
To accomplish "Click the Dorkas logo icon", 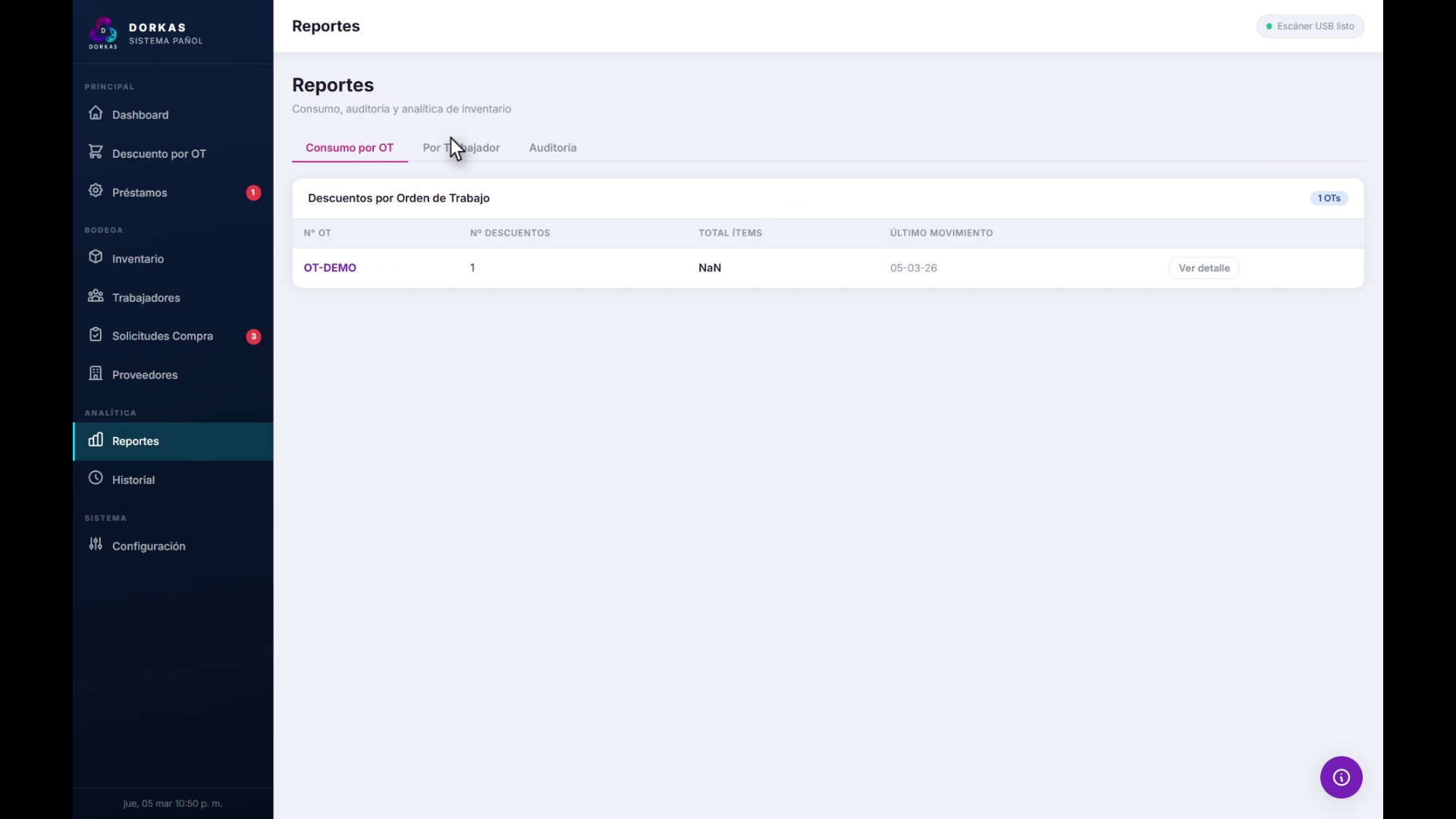I will click(x=103, y=33).
